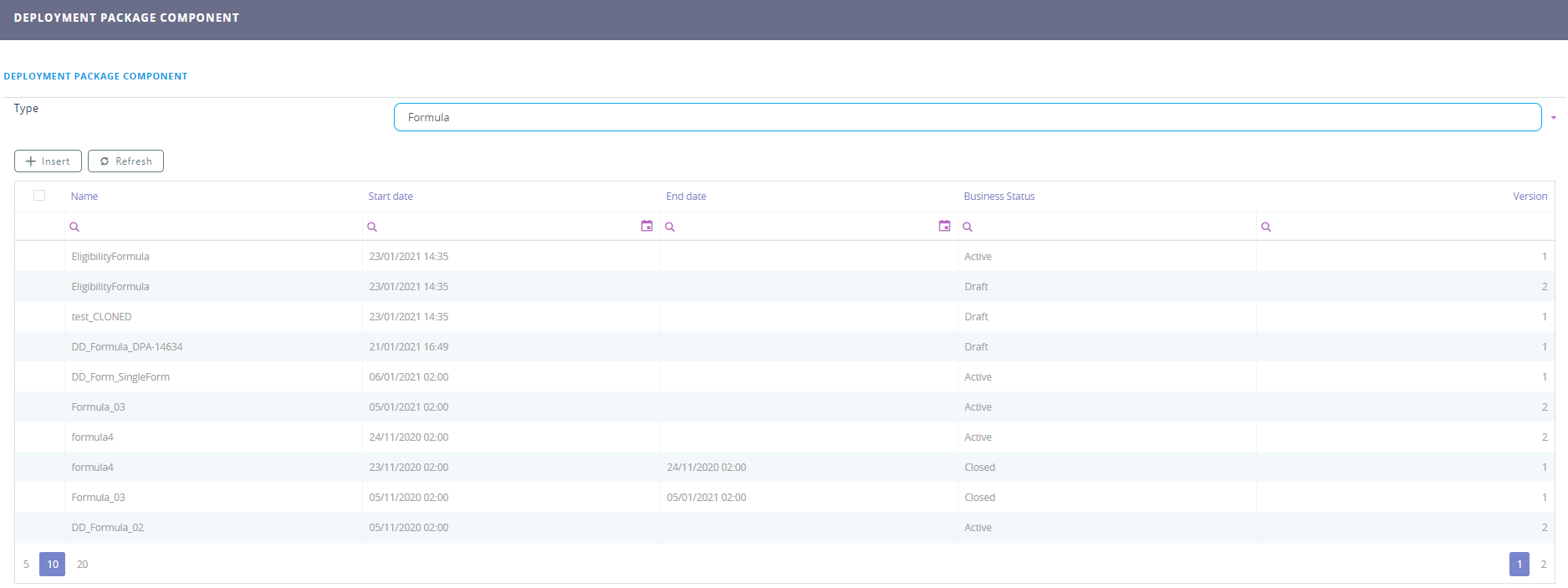The image size is (1568, 588).
Task: Open the Start date calendar picker
Action: tap(646, 226)
